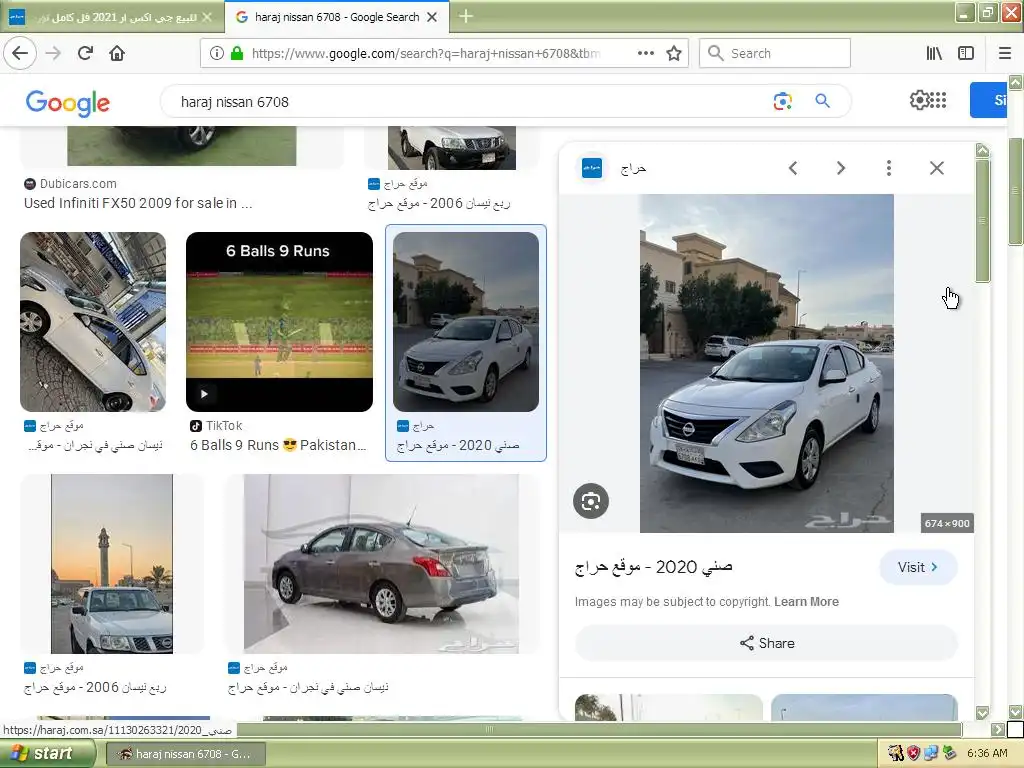Open the white Nissan in Najran thumbnail
This screenshot has width=1024, height=768.
point(93,322)
